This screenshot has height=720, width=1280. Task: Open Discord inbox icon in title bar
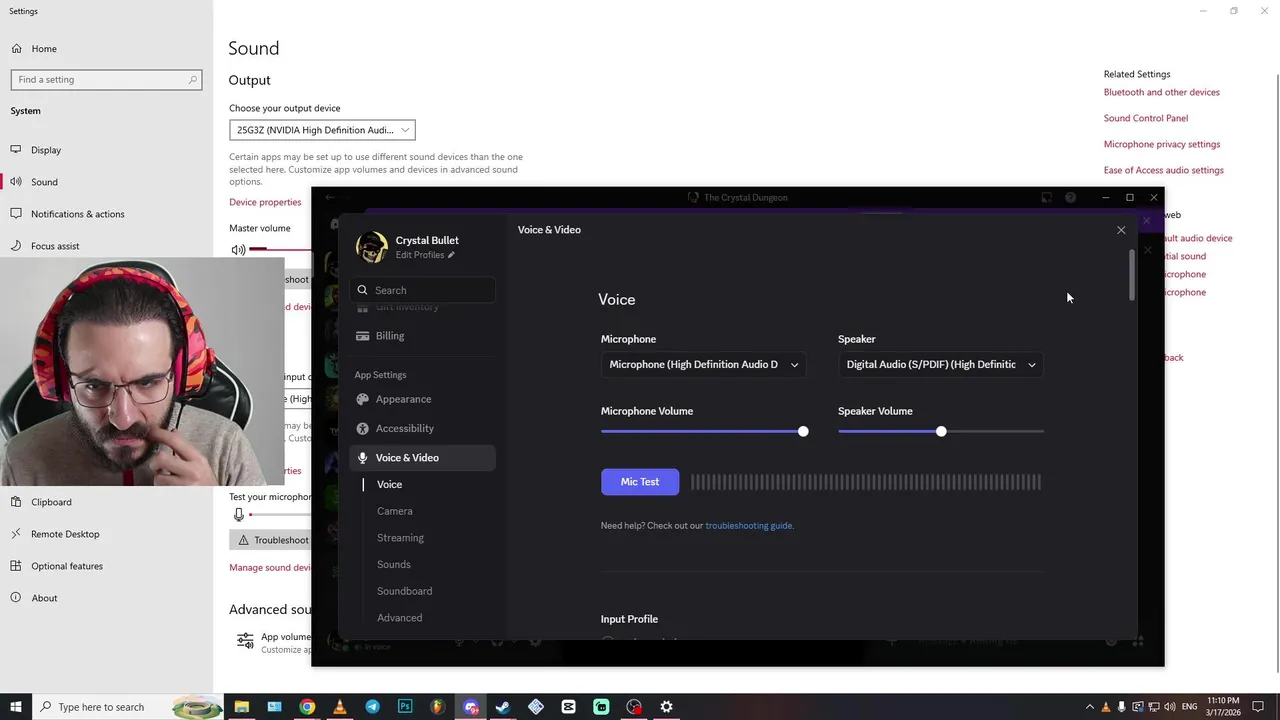pyautogui.click(x=1046, y=198)
